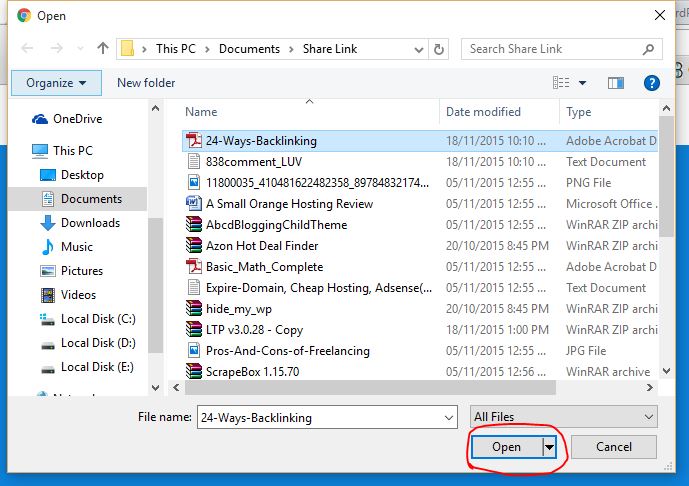Viewport: 689px width, 486px height.
Task: Select A Small Orange Hosting Review icon
Action: click(193, 203)
